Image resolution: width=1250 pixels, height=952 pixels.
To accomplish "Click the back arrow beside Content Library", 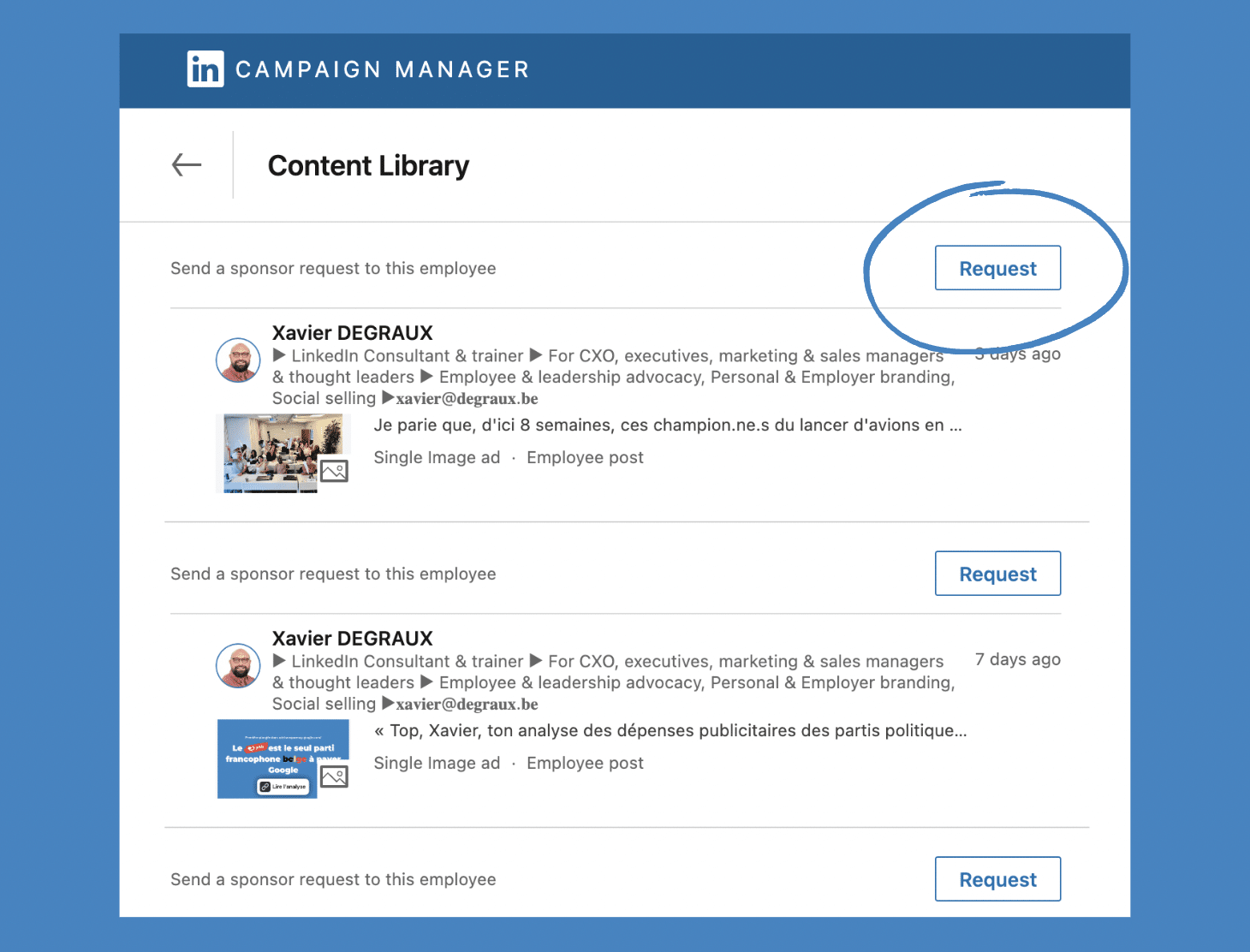I will [x=187, y=165].
